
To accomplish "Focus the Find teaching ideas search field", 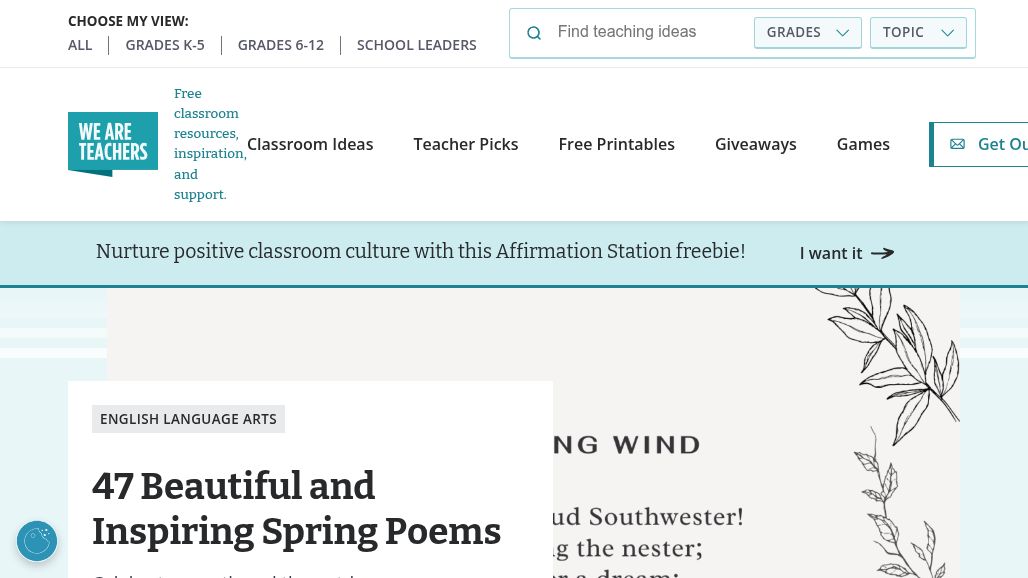I will point(649,32).
